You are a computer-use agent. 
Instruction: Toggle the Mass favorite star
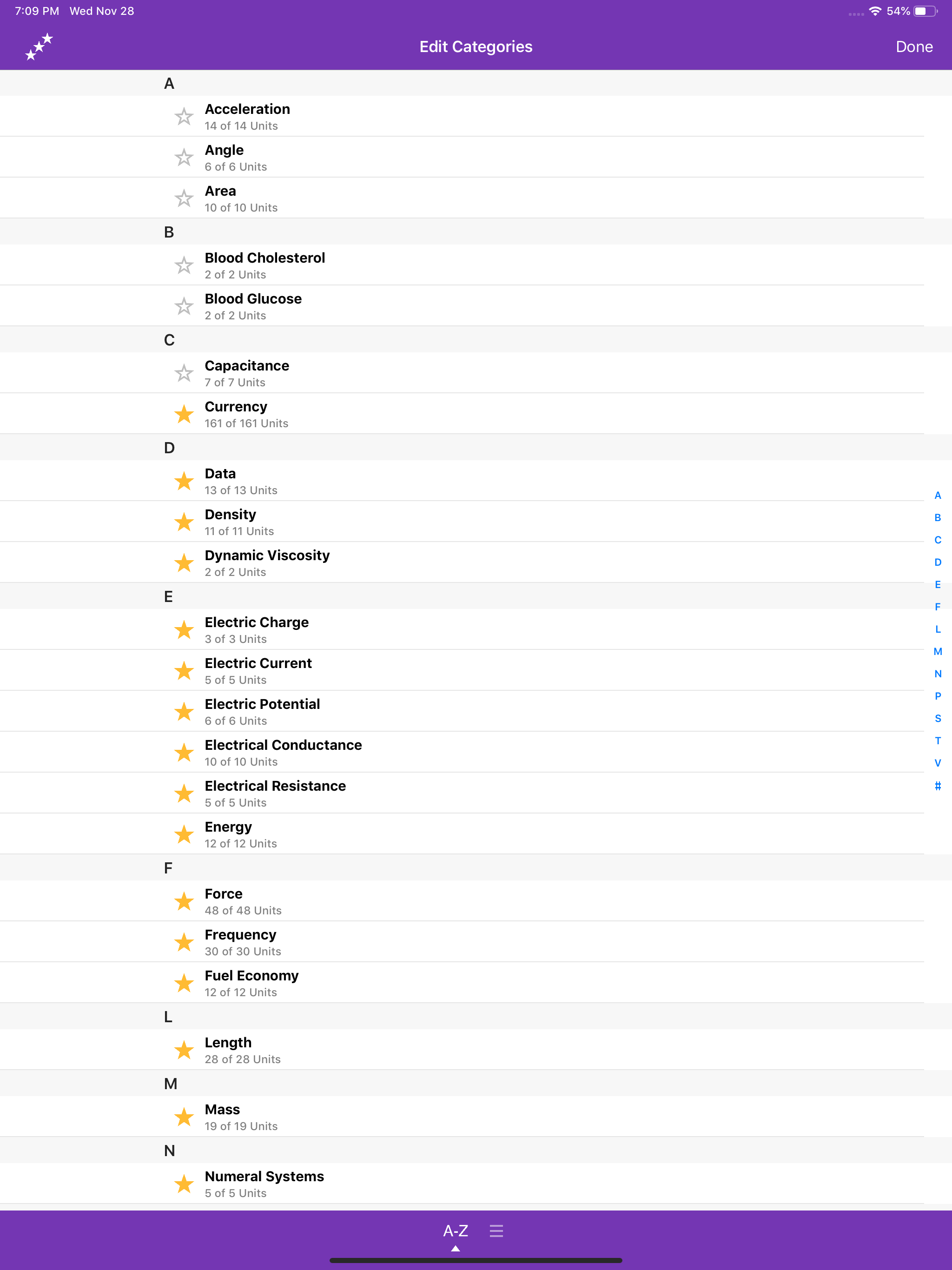point(184,1117)
